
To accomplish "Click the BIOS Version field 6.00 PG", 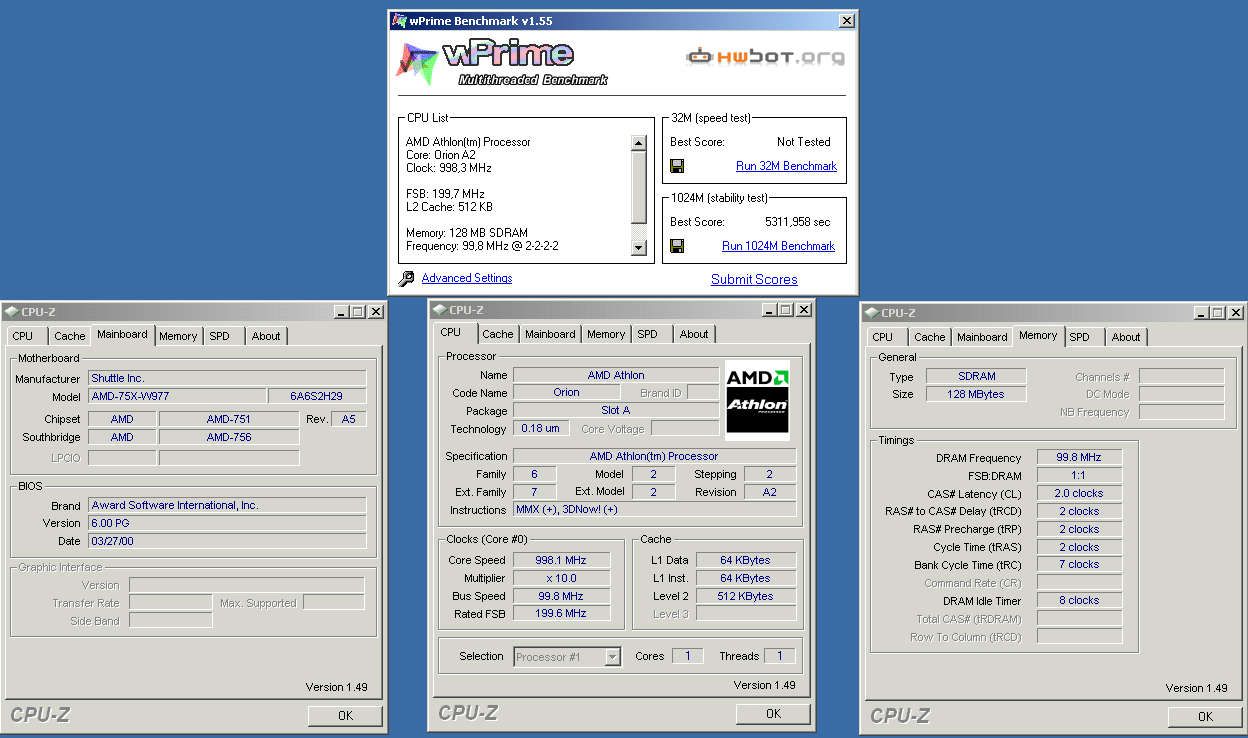I will 227,523.
